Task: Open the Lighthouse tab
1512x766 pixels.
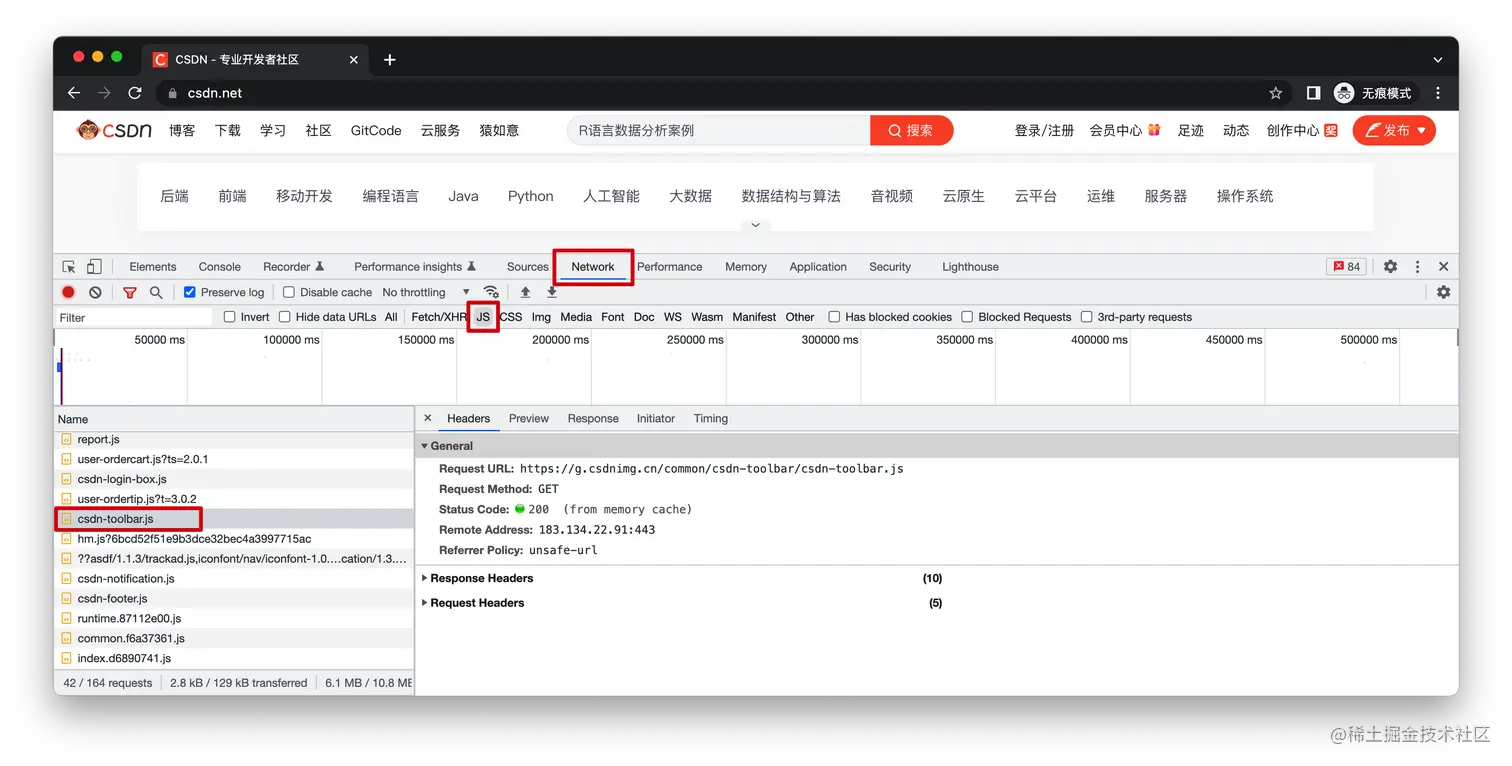Action: pyautogui.click(x=970, y=267)
